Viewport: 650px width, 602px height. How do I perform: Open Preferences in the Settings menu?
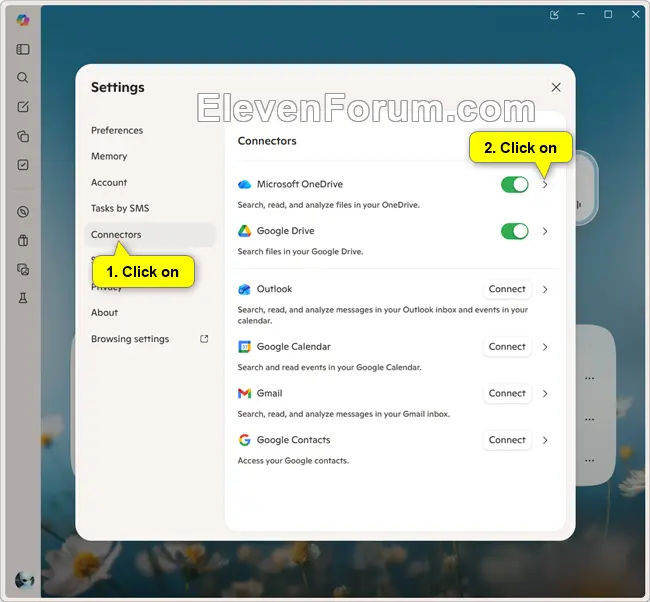coord(117,130)
